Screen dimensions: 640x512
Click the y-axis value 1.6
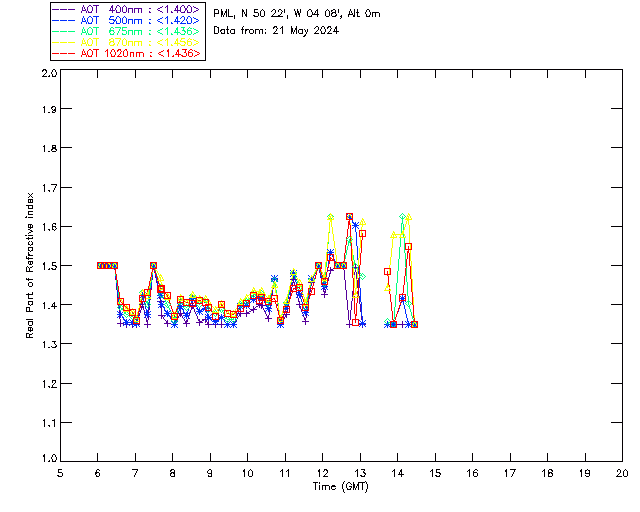49,227
